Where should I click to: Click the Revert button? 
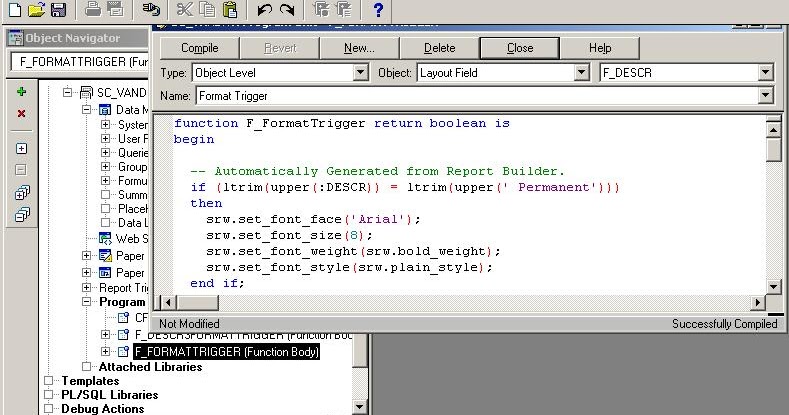(280, 48)
